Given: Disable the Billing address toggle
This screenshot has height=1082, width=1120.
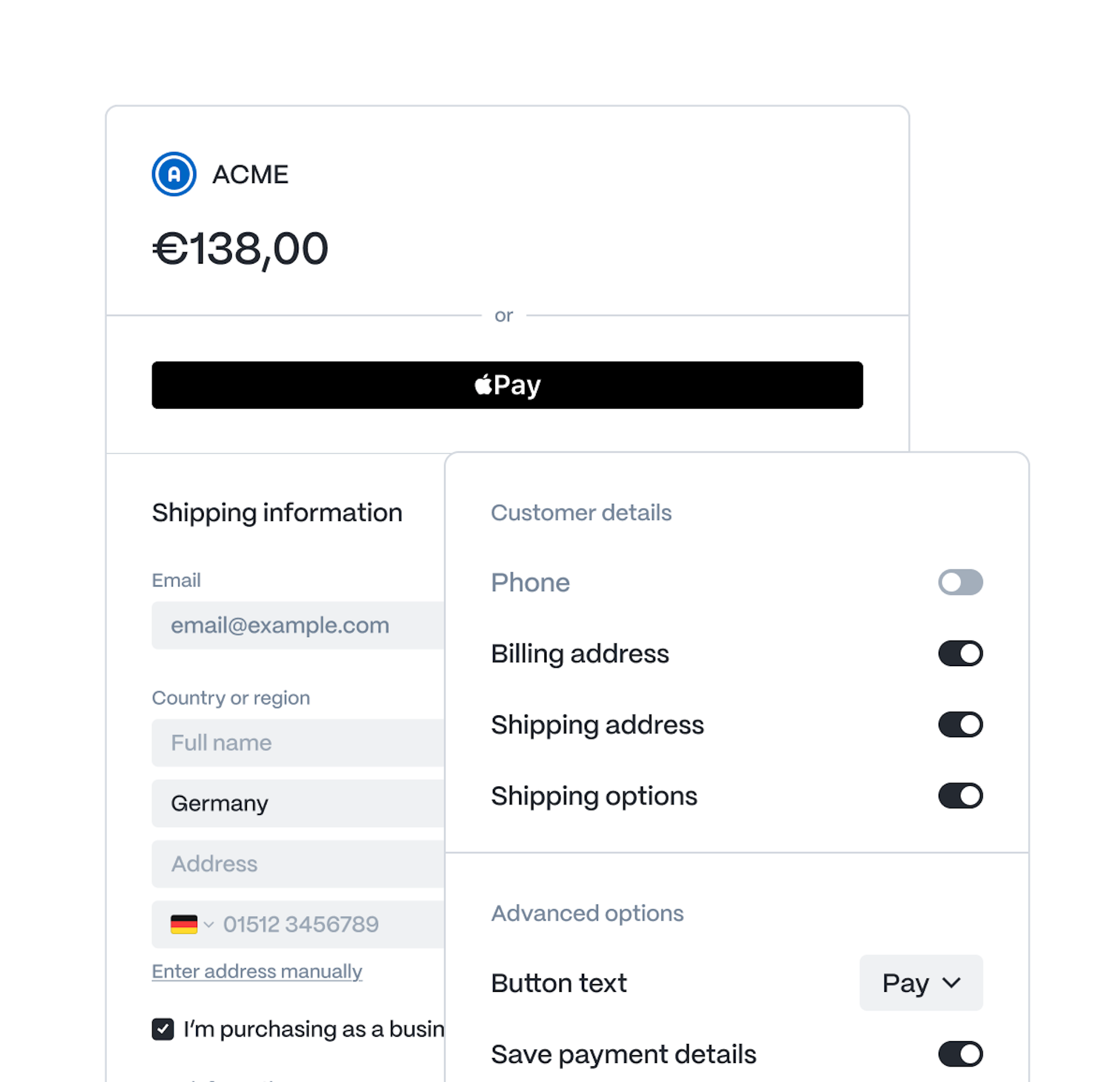Looking at the screenshot, I should click(x=960, y=653).
